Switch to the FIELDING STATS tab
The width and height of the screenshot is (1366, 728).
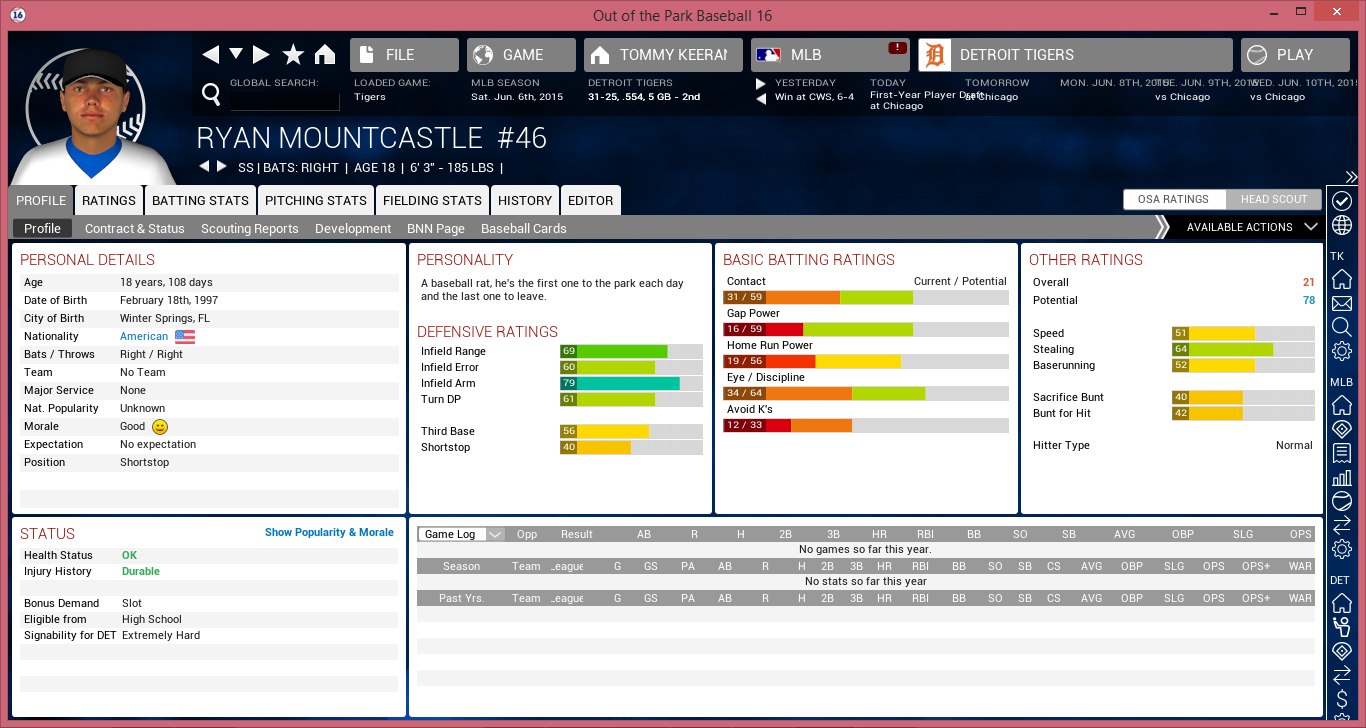pos(432,200)
